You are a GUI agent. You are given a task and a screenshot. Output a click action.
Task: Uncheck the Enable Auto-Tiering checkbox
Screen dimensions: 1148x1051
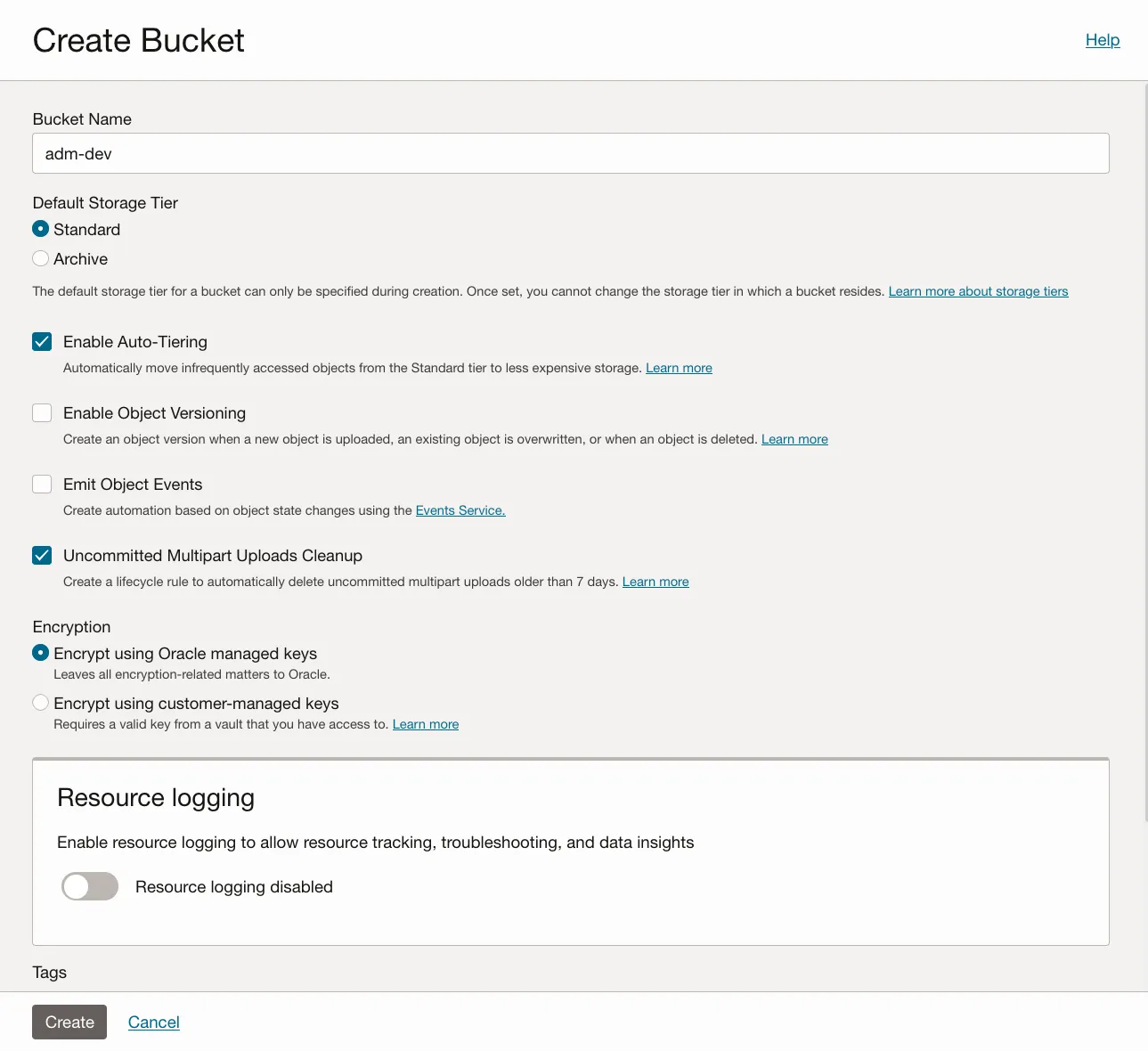click(x=42, y=342)
